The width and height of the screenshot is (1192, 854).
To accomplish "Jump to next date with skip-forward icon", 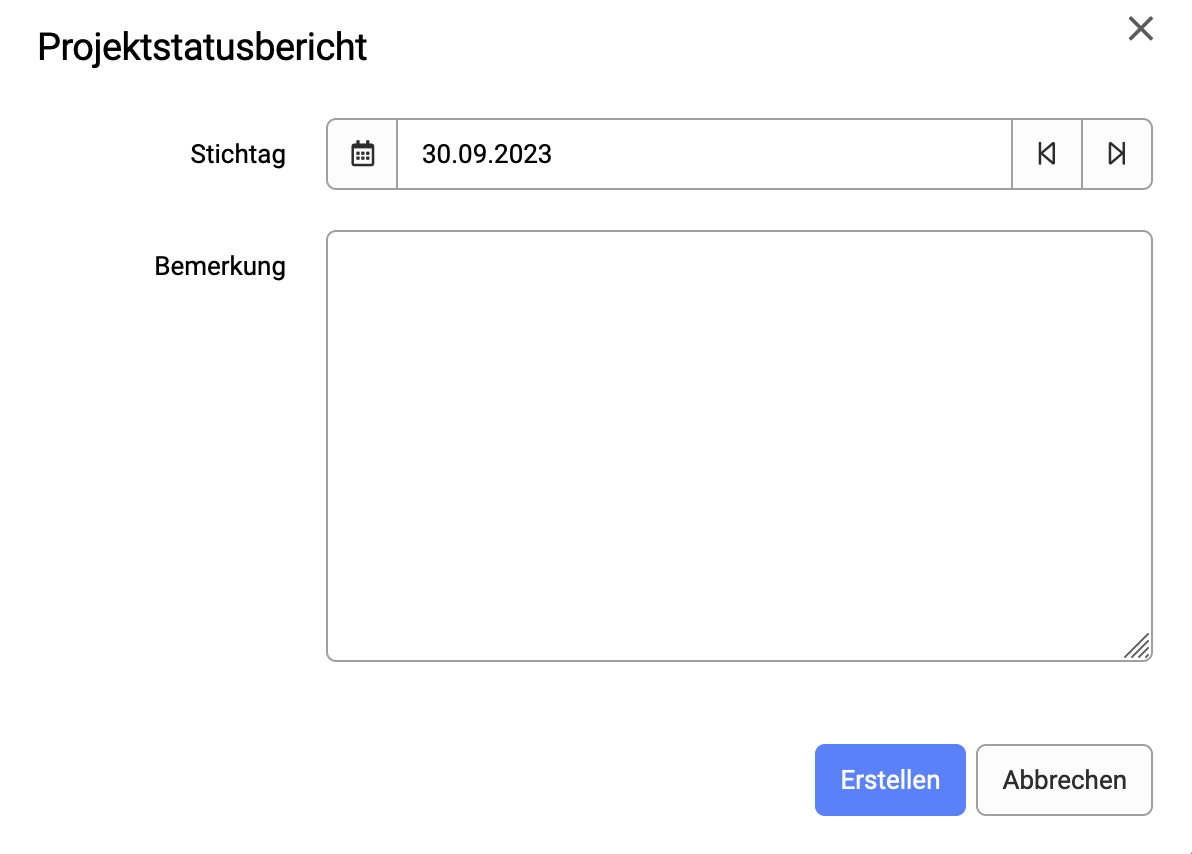I will pyautogui.click(x=1117, y=154).
